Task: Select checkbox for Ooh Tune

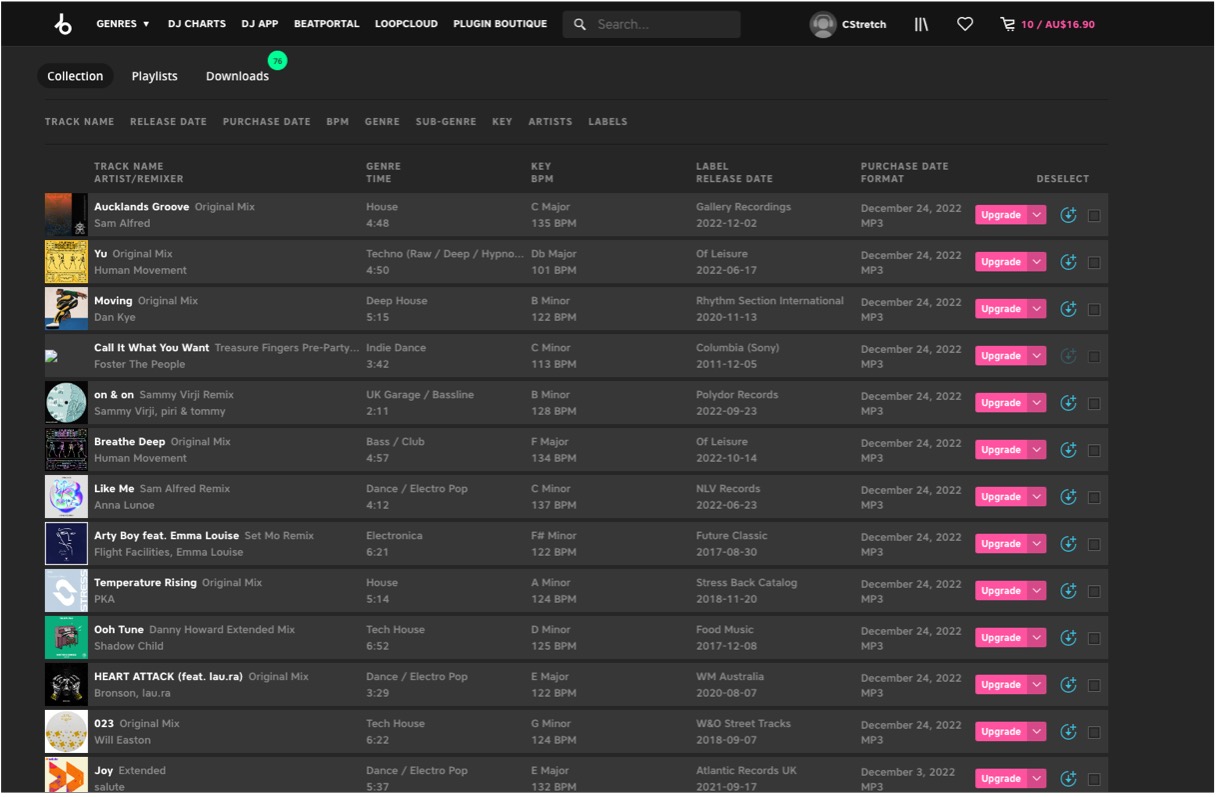Action: 1094,639
